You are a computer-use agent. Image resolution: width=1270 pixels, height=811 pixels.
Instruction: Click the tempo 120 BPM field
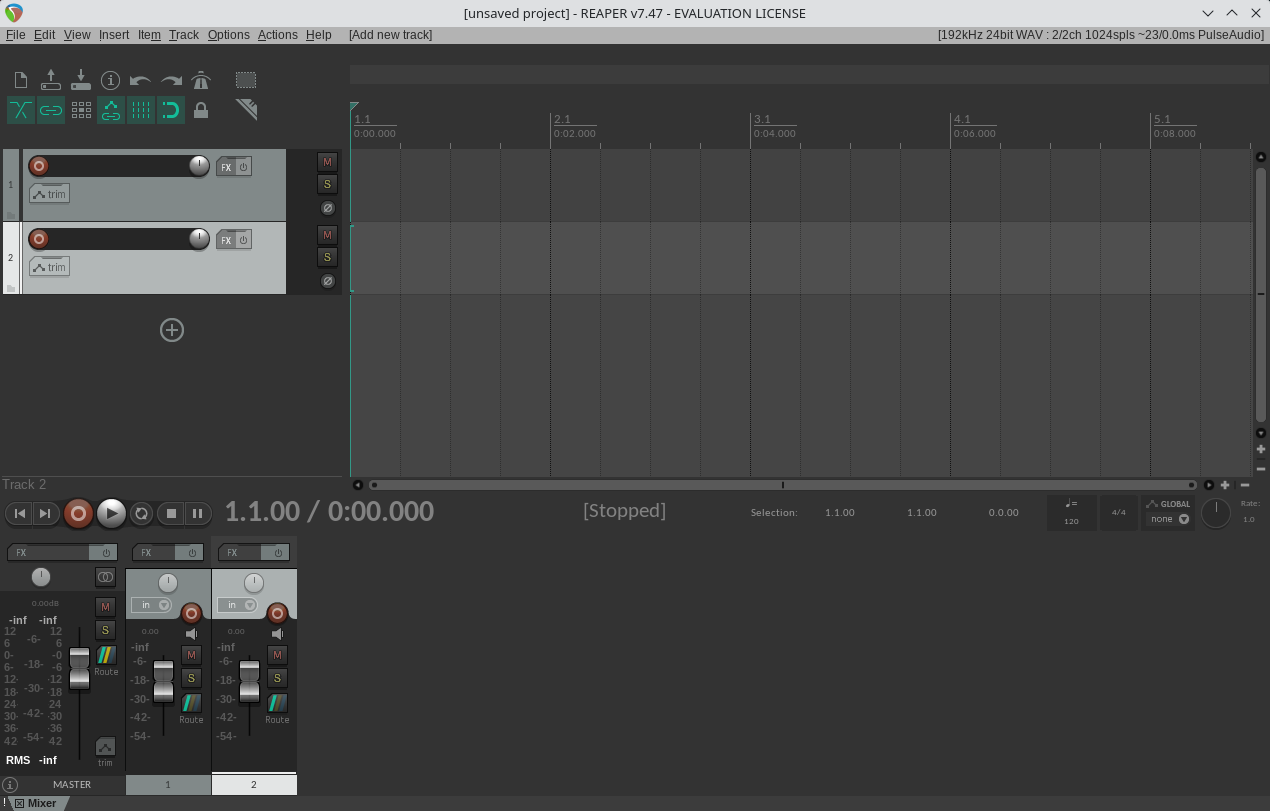[1071, 512]
